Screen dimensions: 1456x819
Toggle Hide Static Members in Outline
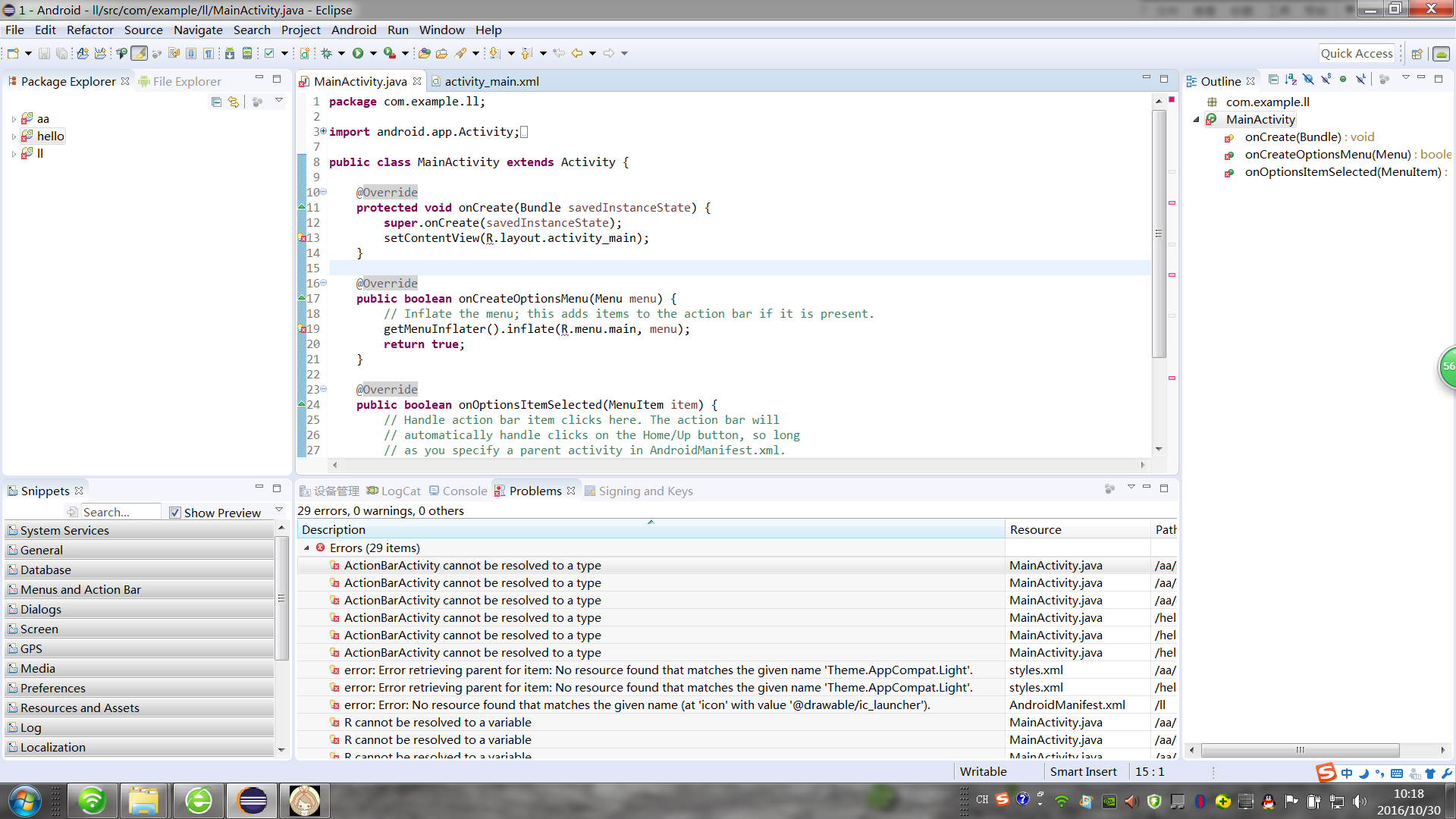pyautogui.click(x=1326, y=80)
